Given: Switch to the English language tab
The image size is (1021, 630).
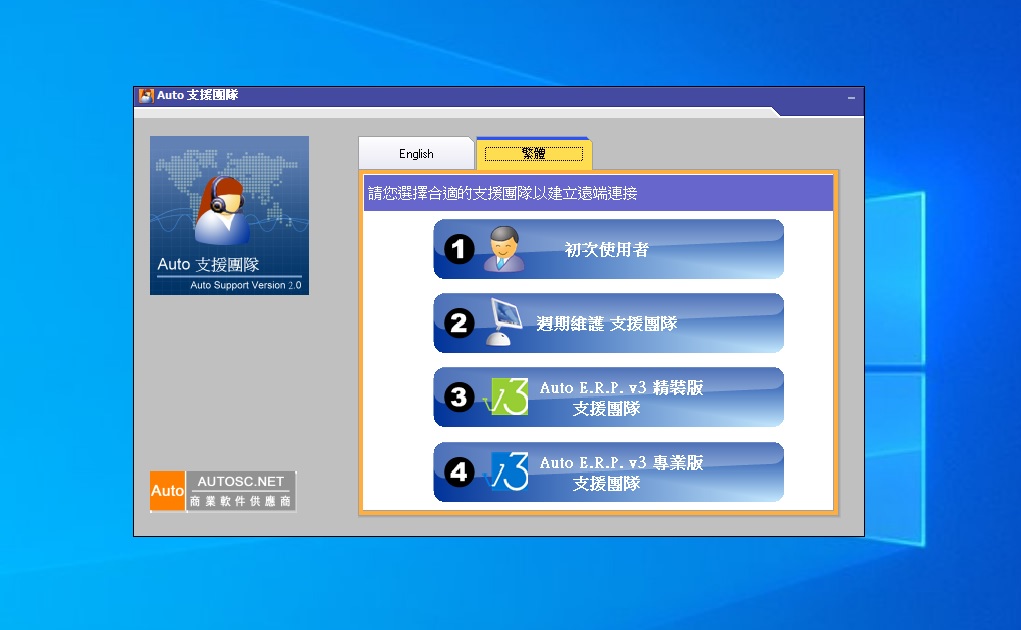Looking at the screenshot, I should [x=416, y=154].
